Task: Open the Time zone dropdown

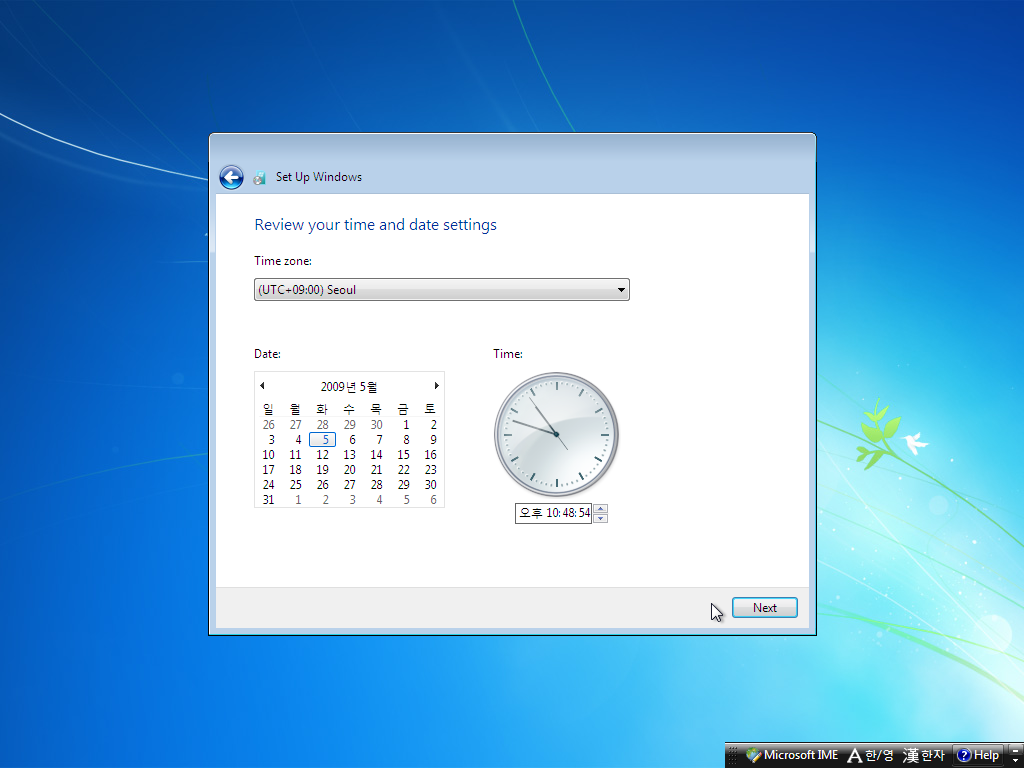Action: click(441, 289)
